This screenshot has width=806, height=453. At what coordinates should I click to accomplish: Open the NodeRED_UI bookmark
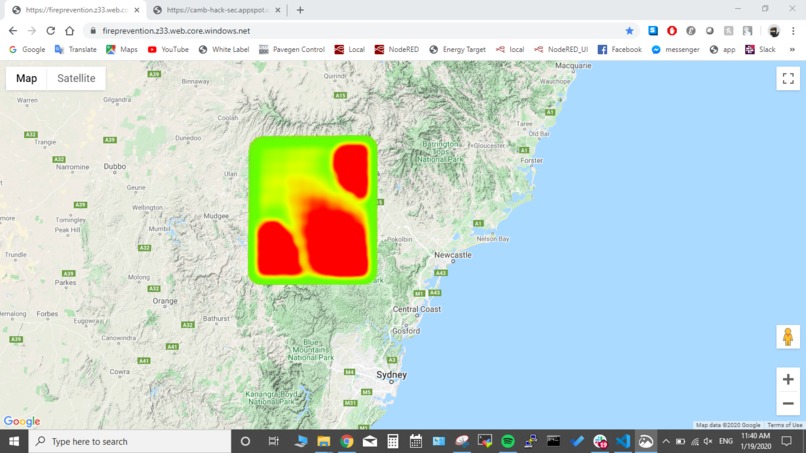click(561, 49)
